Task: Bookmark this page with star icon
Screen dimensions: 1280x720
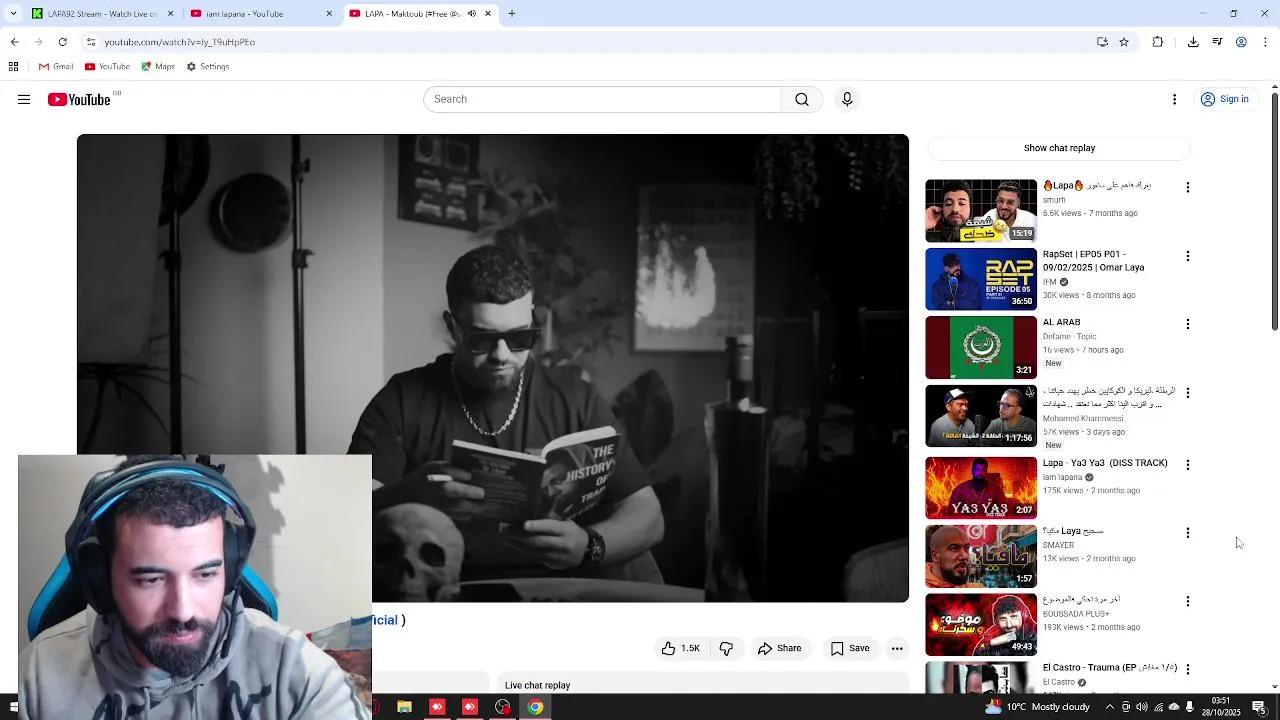Action: [x=1124, y=42]
